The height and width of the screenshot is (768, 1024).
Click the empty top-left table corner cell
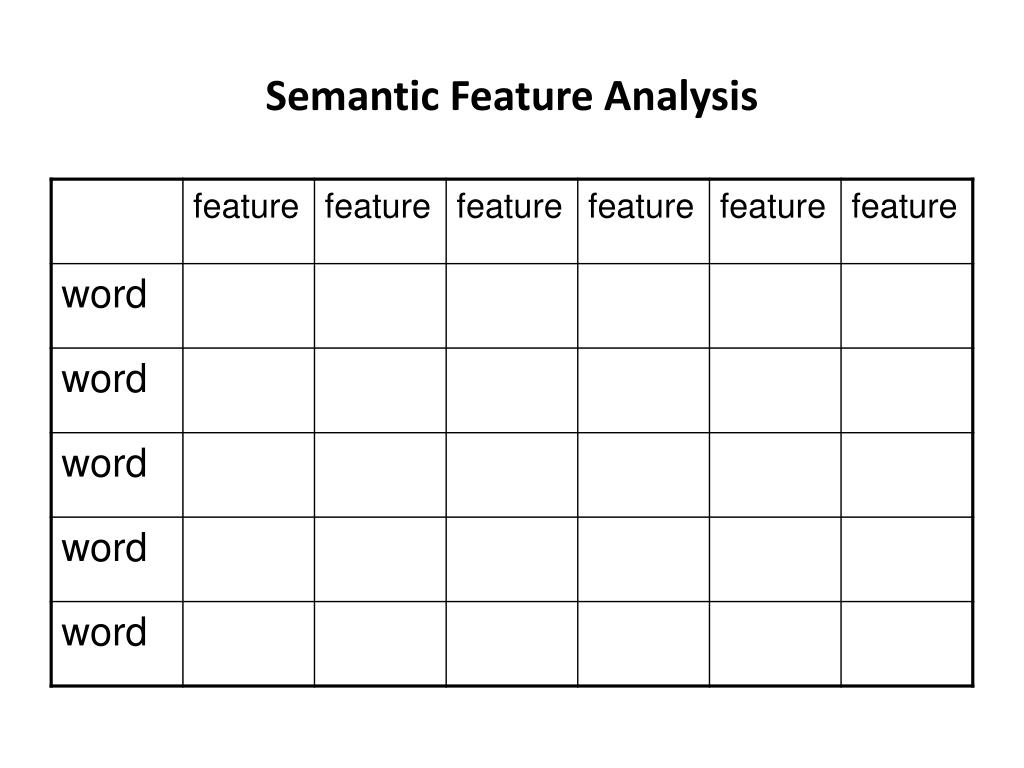(x=117, y=221)
